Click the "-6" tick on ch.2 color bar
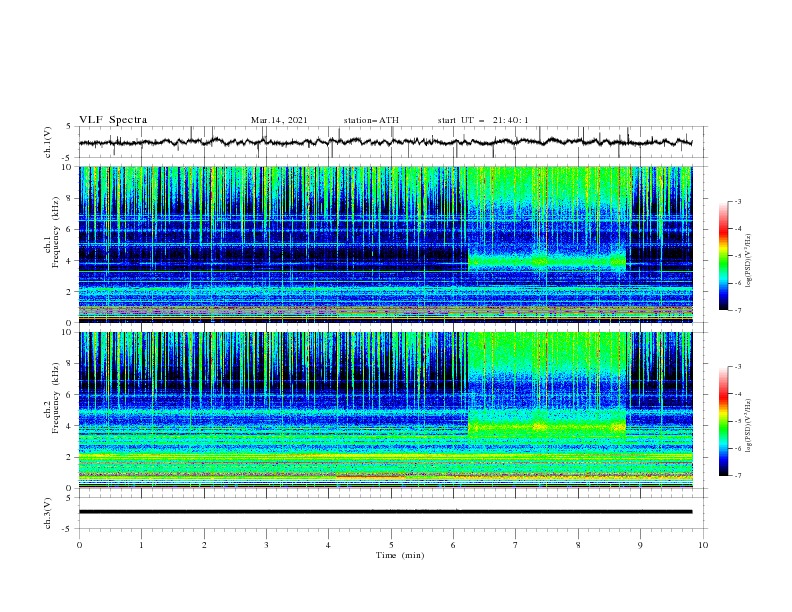Viewport: 792px width, 612px height. click(x=737, y=448)
